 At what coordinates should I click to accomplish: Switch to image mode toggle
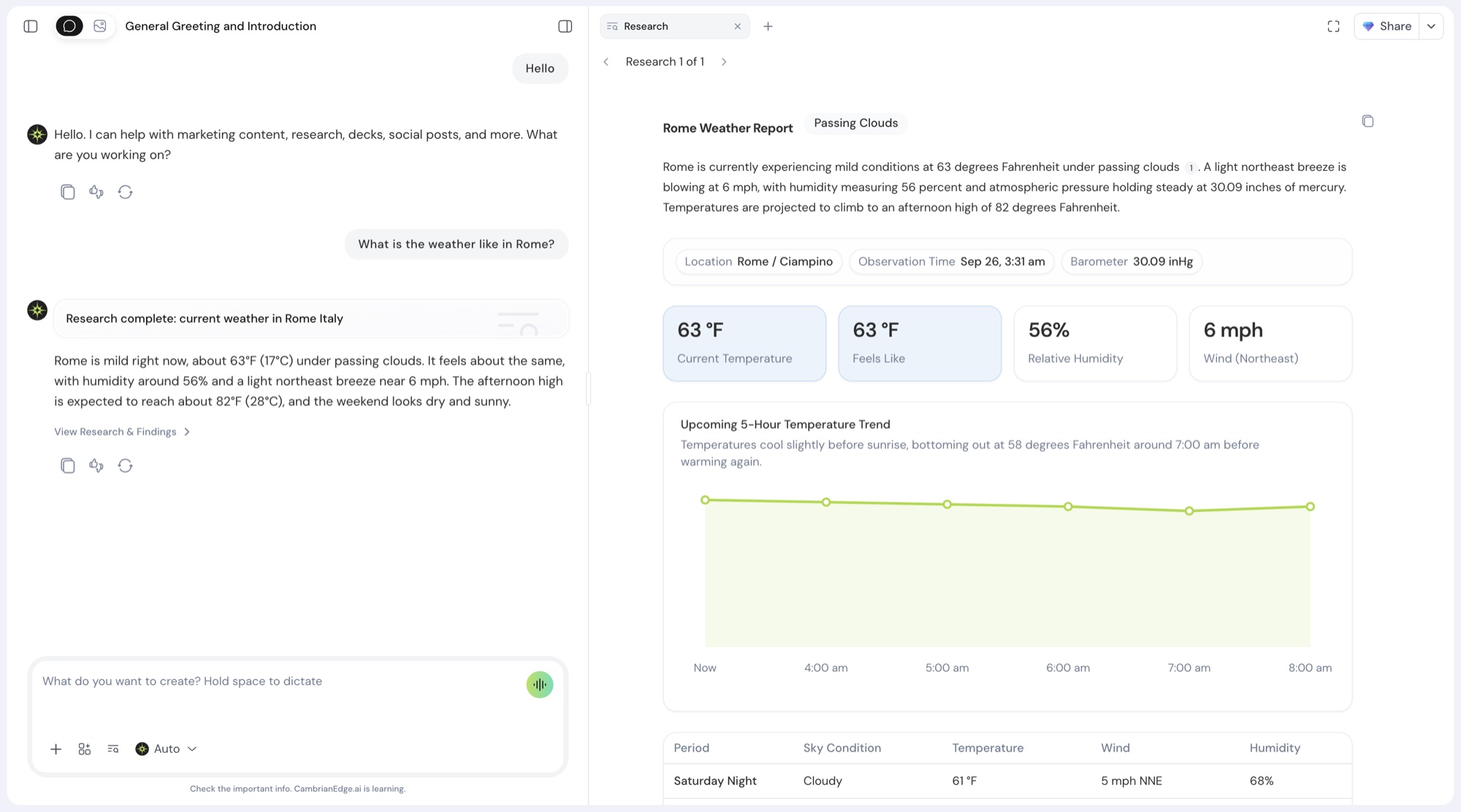pos(100,26)
